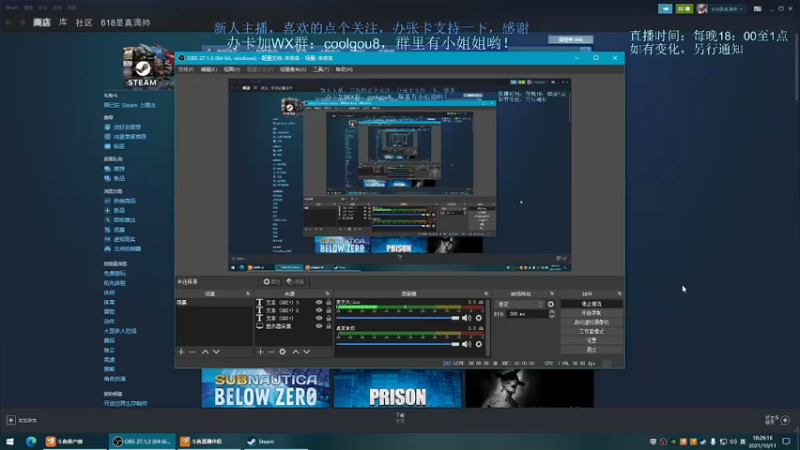Open Steam Community tab
This screenshot has width=800, height=450.
[84, 22]
